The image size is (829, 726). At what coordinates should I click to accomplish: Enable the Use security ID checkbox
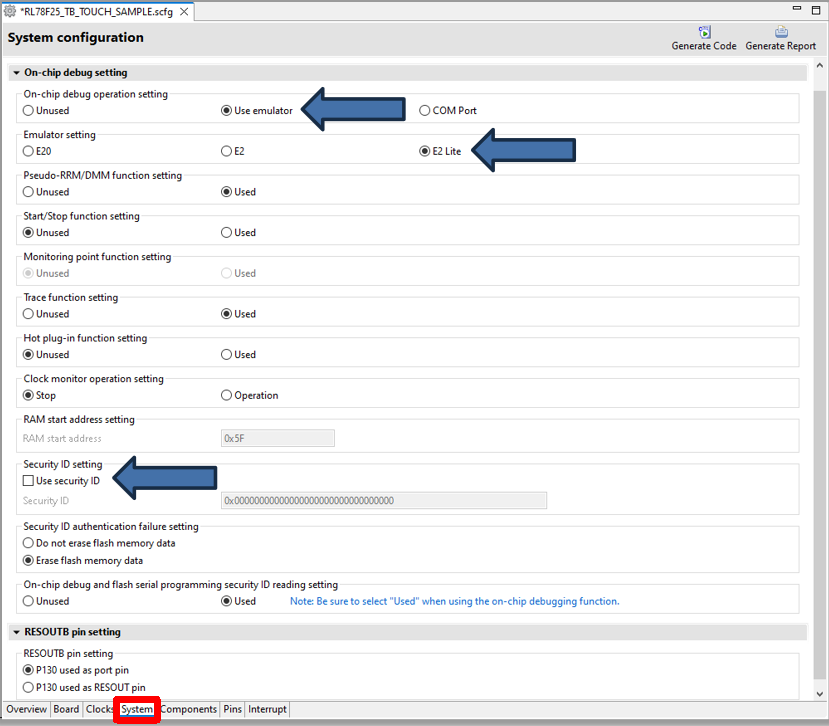29,481
